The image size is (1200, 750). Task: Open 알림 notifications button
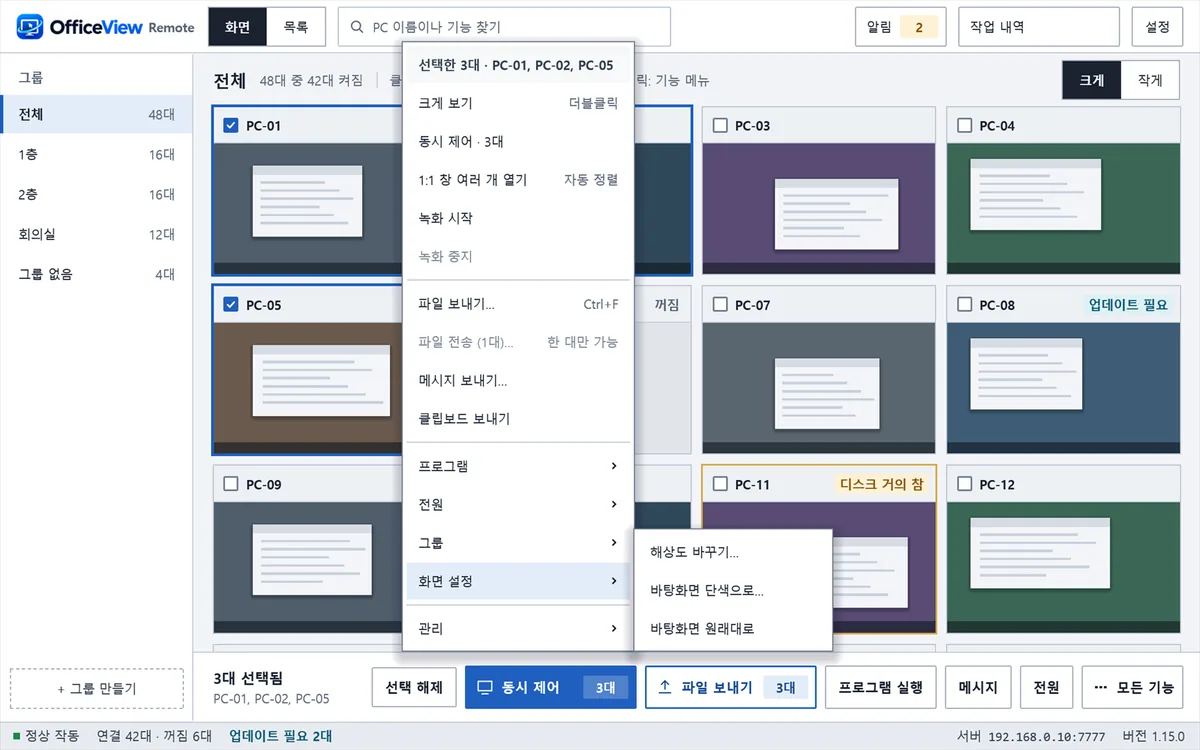click(900, 27)
